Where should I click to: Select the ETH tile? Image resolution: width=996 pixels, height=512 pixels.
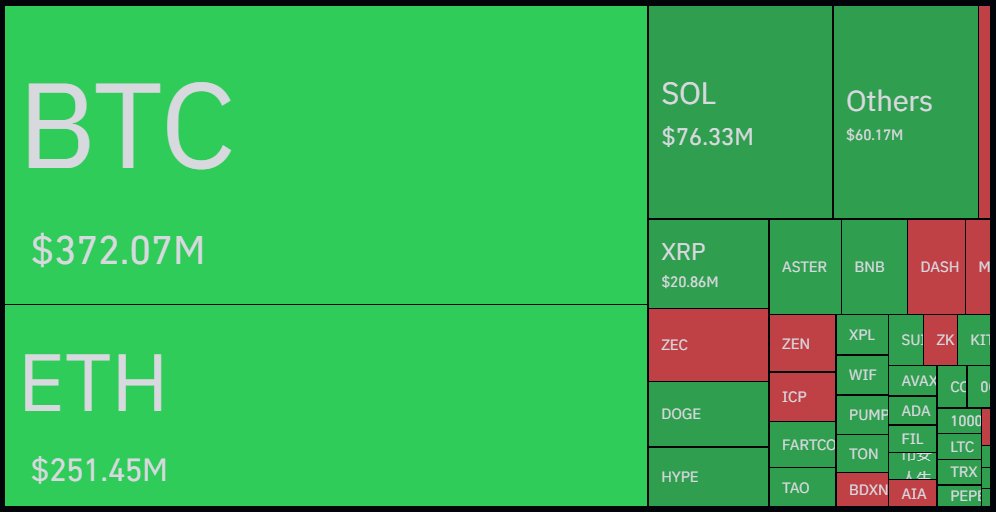click(326, 405)
